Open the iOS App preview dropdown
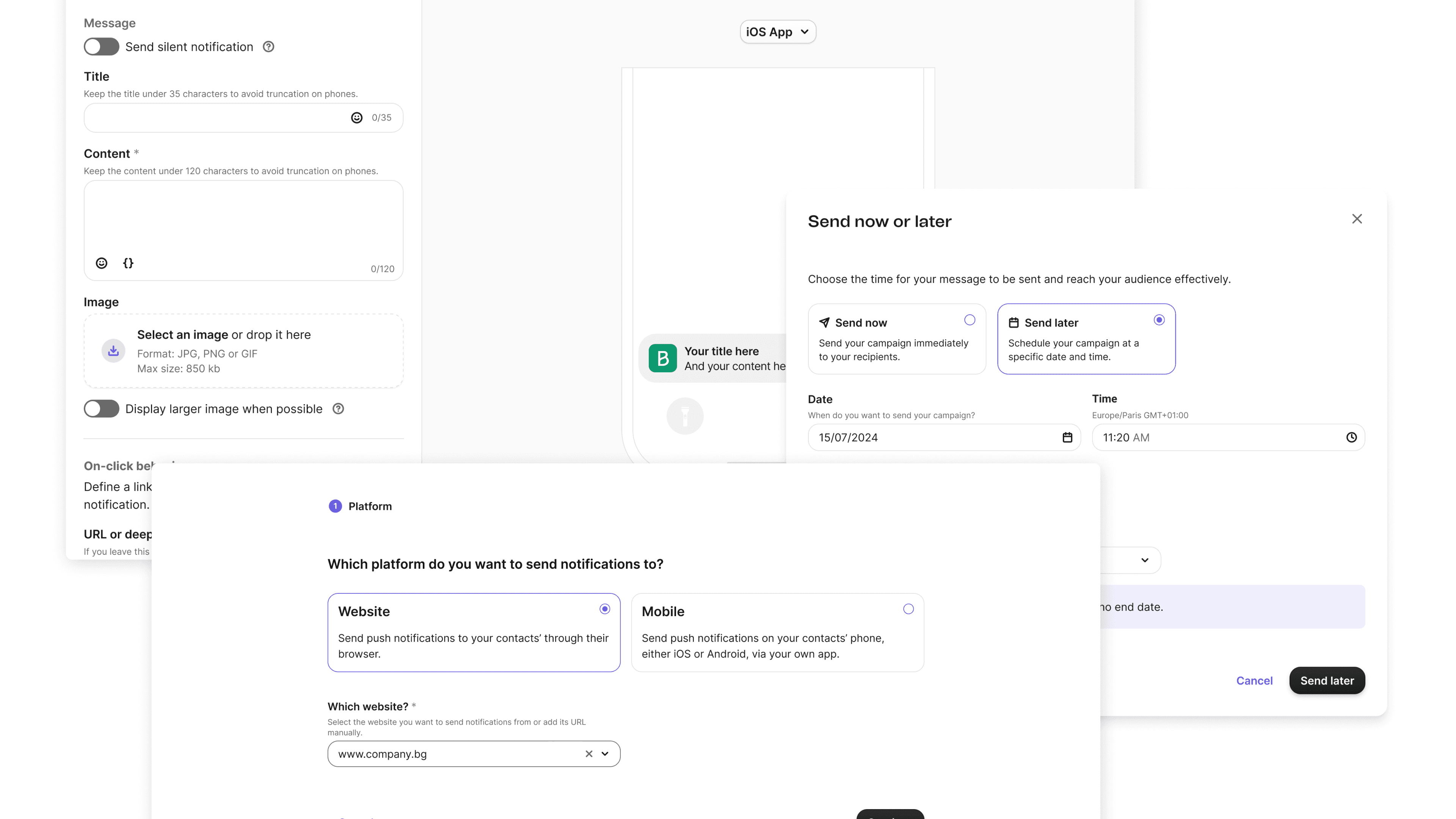1456x819 pixels. [x=778, y=32]
